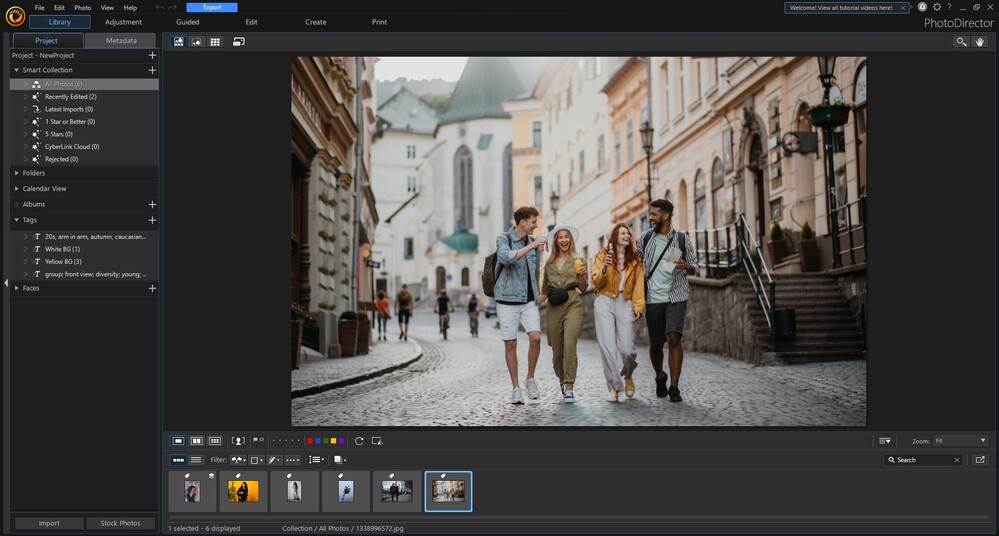
Task: Apply the red color label swatch
Action: [x=310, y=441]
